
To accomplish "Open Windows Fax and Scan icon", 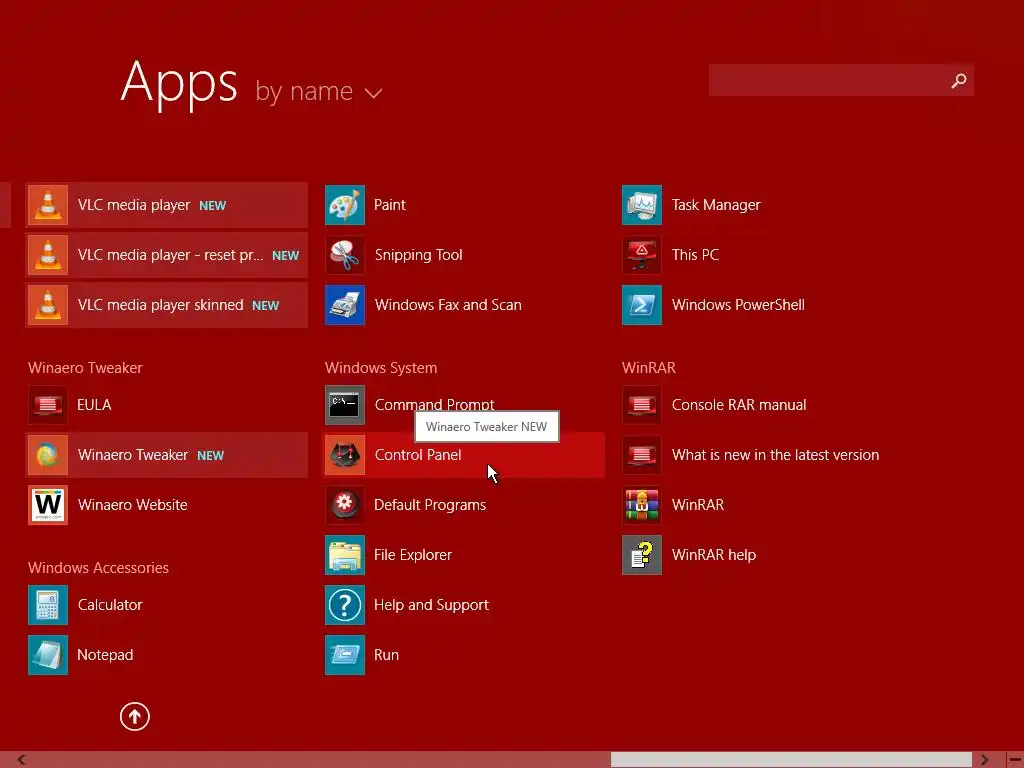I will 345,305.
